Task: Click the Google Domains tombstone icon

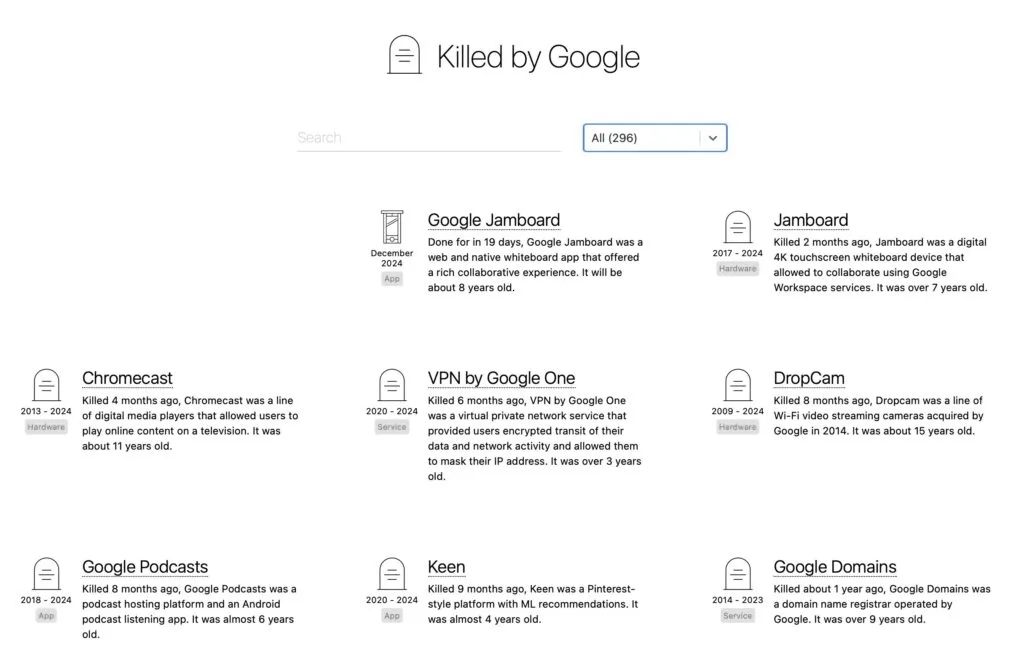Action: tap(737, 574)
